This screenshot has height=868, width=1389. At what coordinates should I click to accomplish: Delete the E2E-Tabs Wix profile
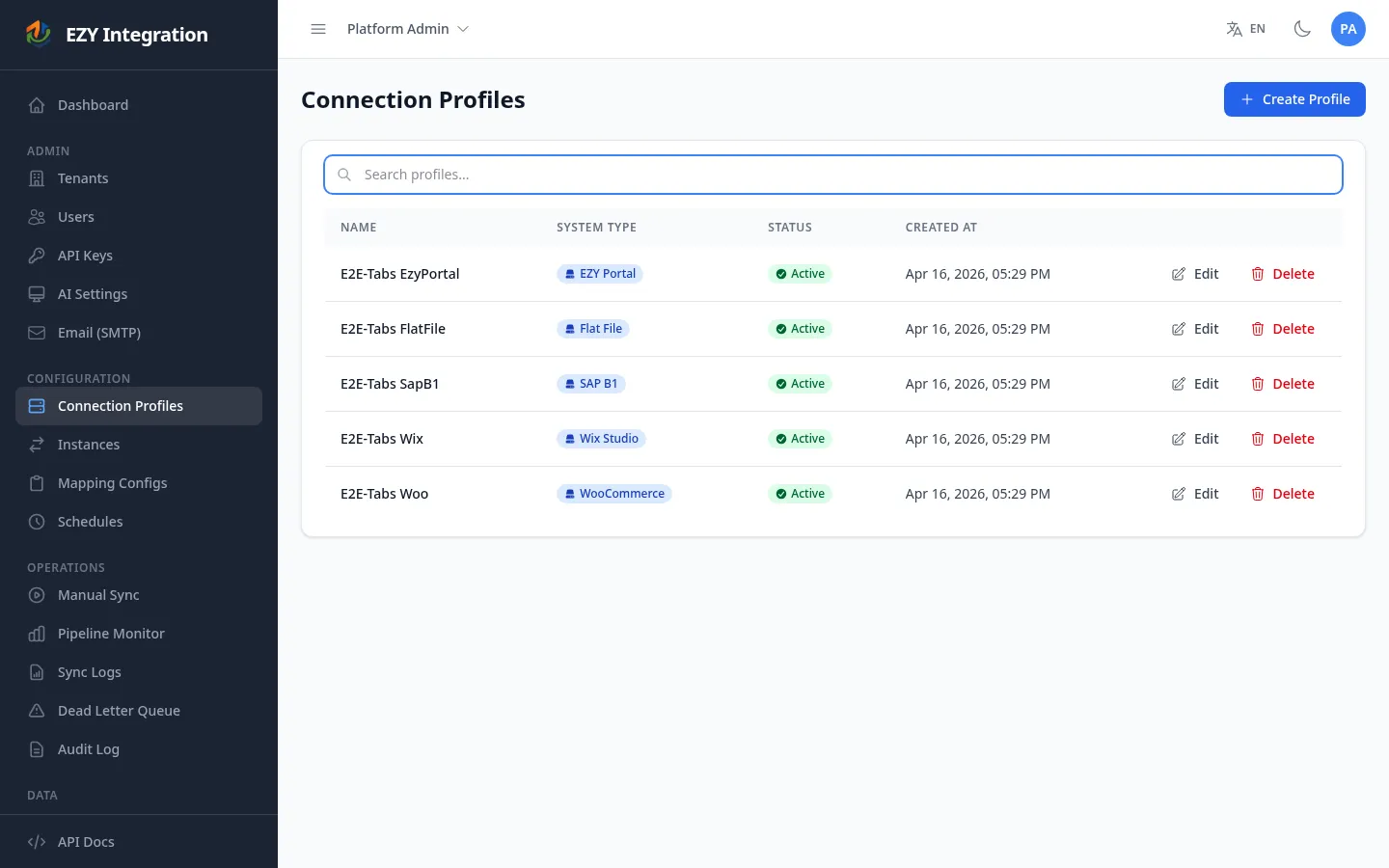[x=1283, y=439]
